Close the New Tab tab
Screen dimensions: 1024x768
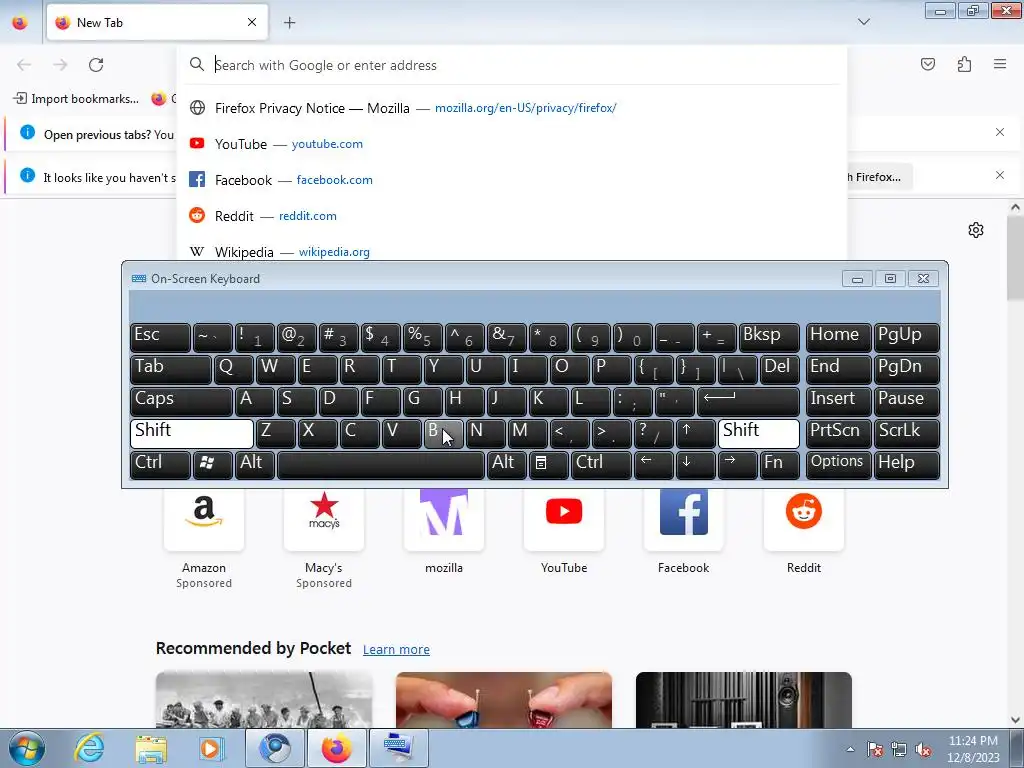pyautogui.click(x=252, y=22)
